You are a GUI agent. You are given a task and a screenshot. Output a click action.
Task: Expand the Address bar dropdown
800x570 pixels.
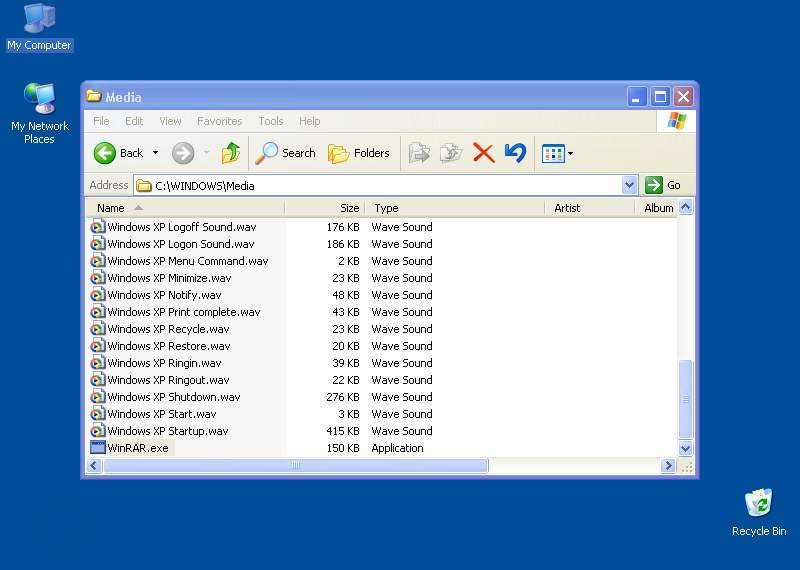tap(630, 185)
